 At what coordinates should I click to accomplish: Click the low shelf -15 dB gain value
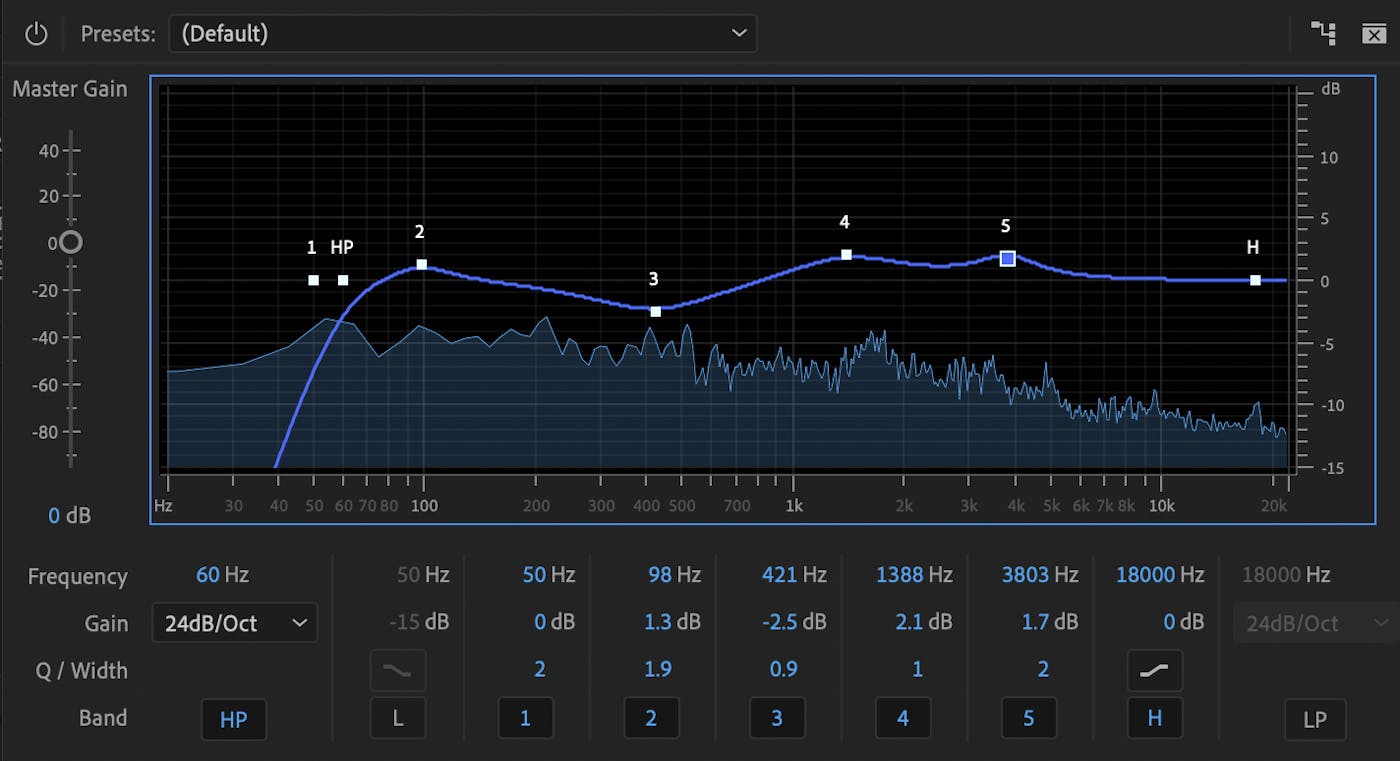click(x=419, y=622)
